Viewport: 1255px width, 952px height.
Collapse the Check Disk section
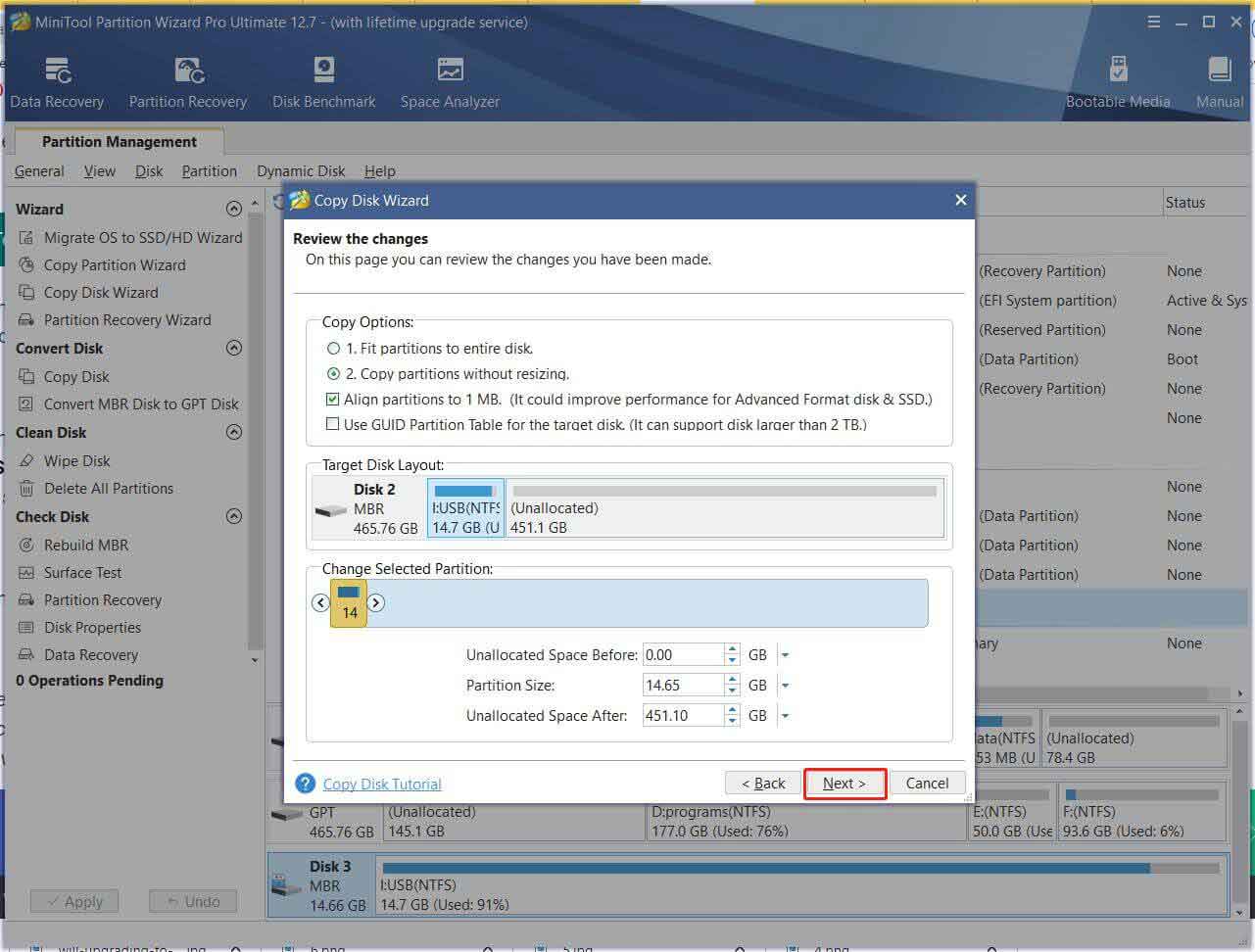[x=233, y=516]
